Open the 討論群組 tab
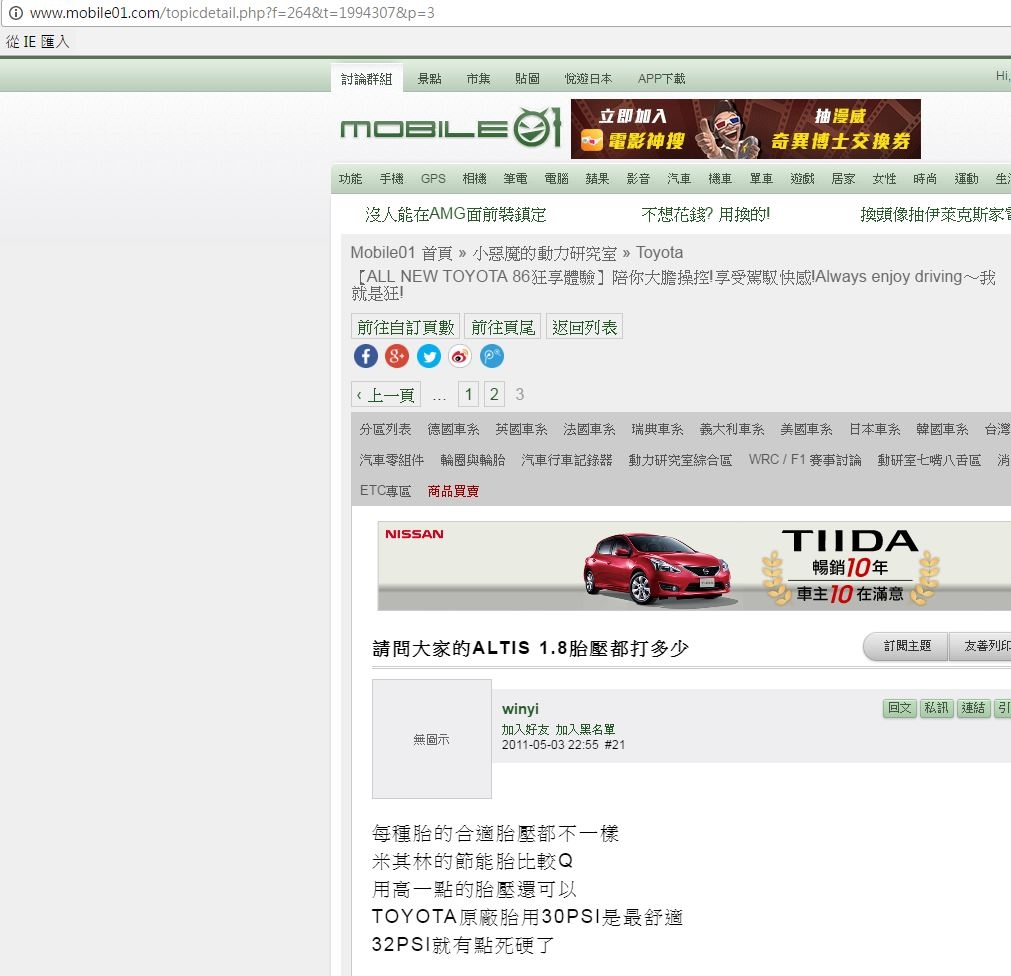 [367, 79]
